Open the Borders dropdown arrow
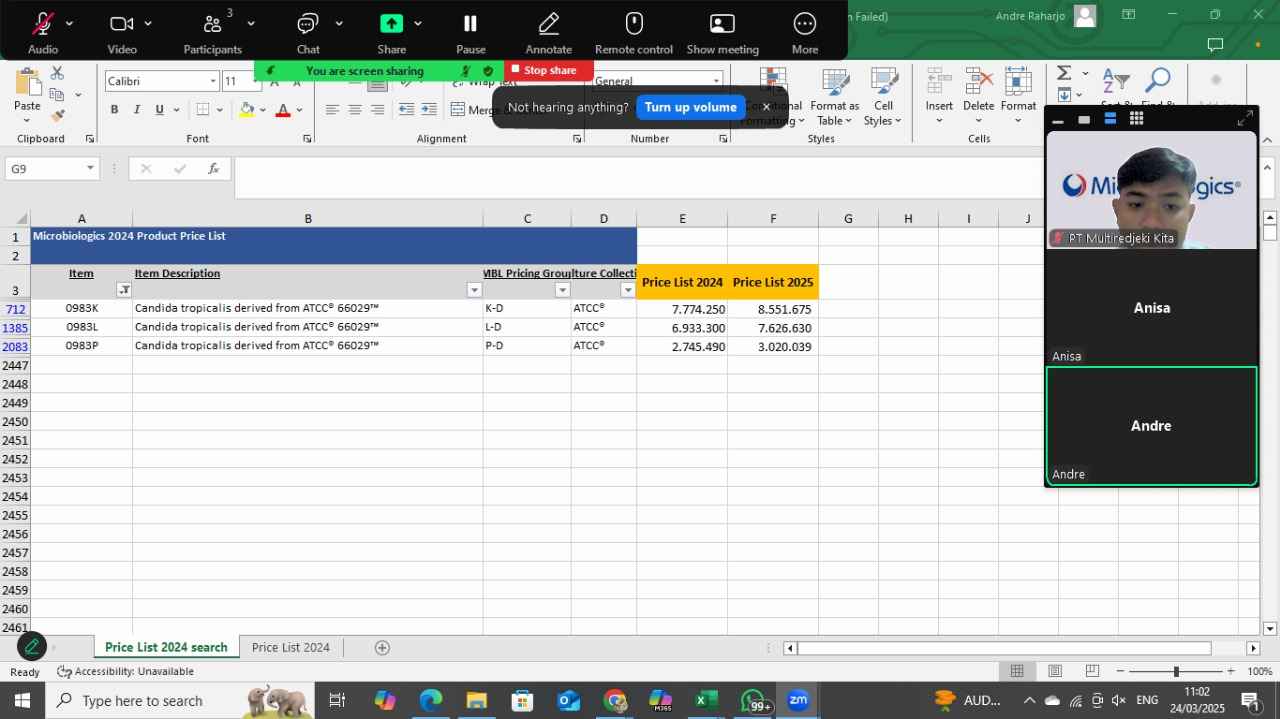This screenshot has height=719, width=1280. click(x=222, y=110)
